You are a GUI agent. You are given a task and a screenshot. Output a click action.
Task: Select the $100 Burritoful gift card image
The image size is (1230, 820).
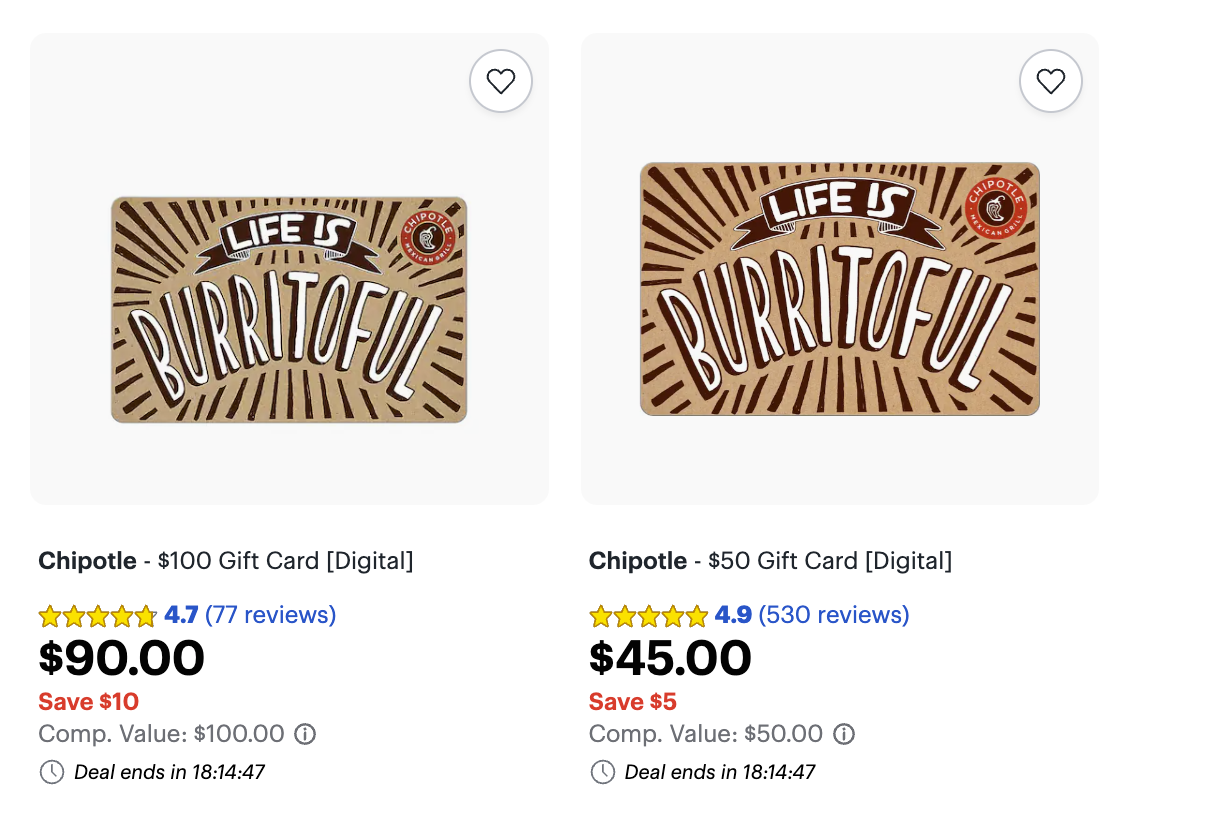pos(289,309)
